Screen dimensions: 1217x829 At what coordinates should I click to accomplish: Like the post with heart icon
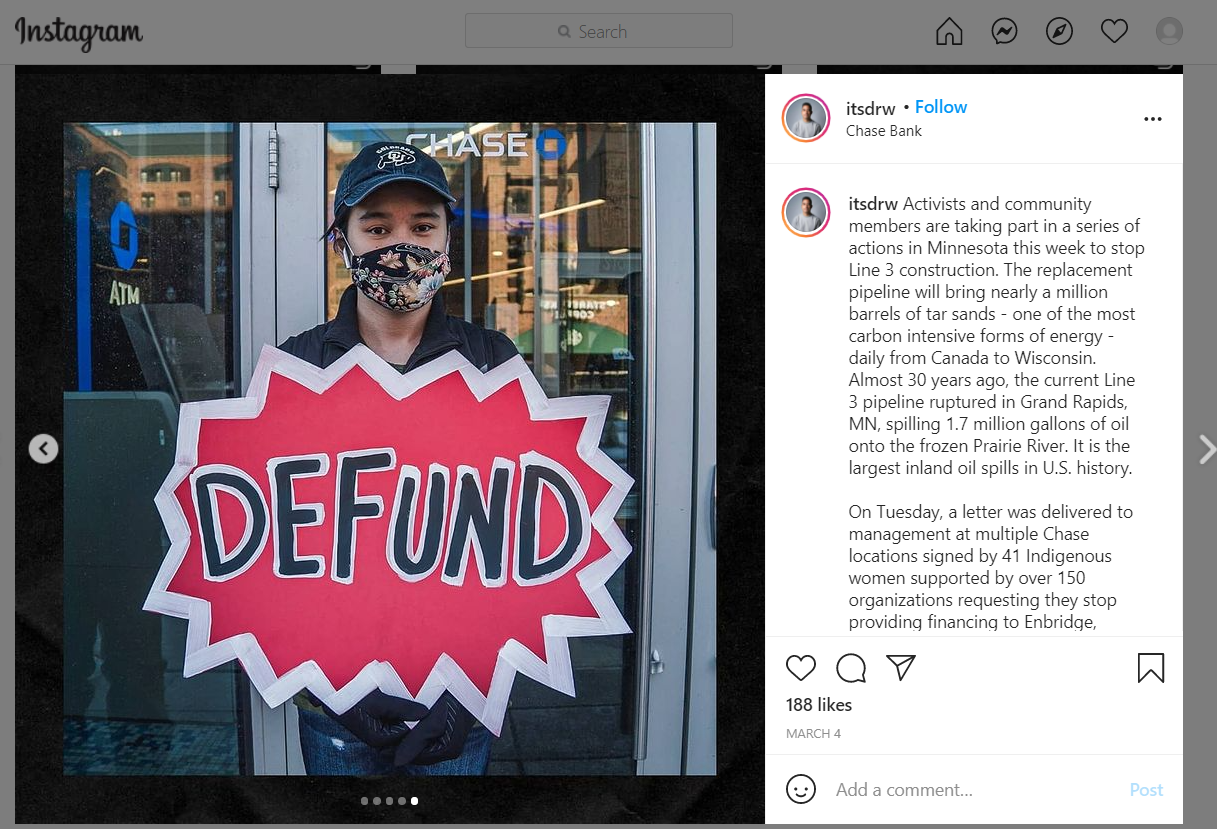point(801,668)
